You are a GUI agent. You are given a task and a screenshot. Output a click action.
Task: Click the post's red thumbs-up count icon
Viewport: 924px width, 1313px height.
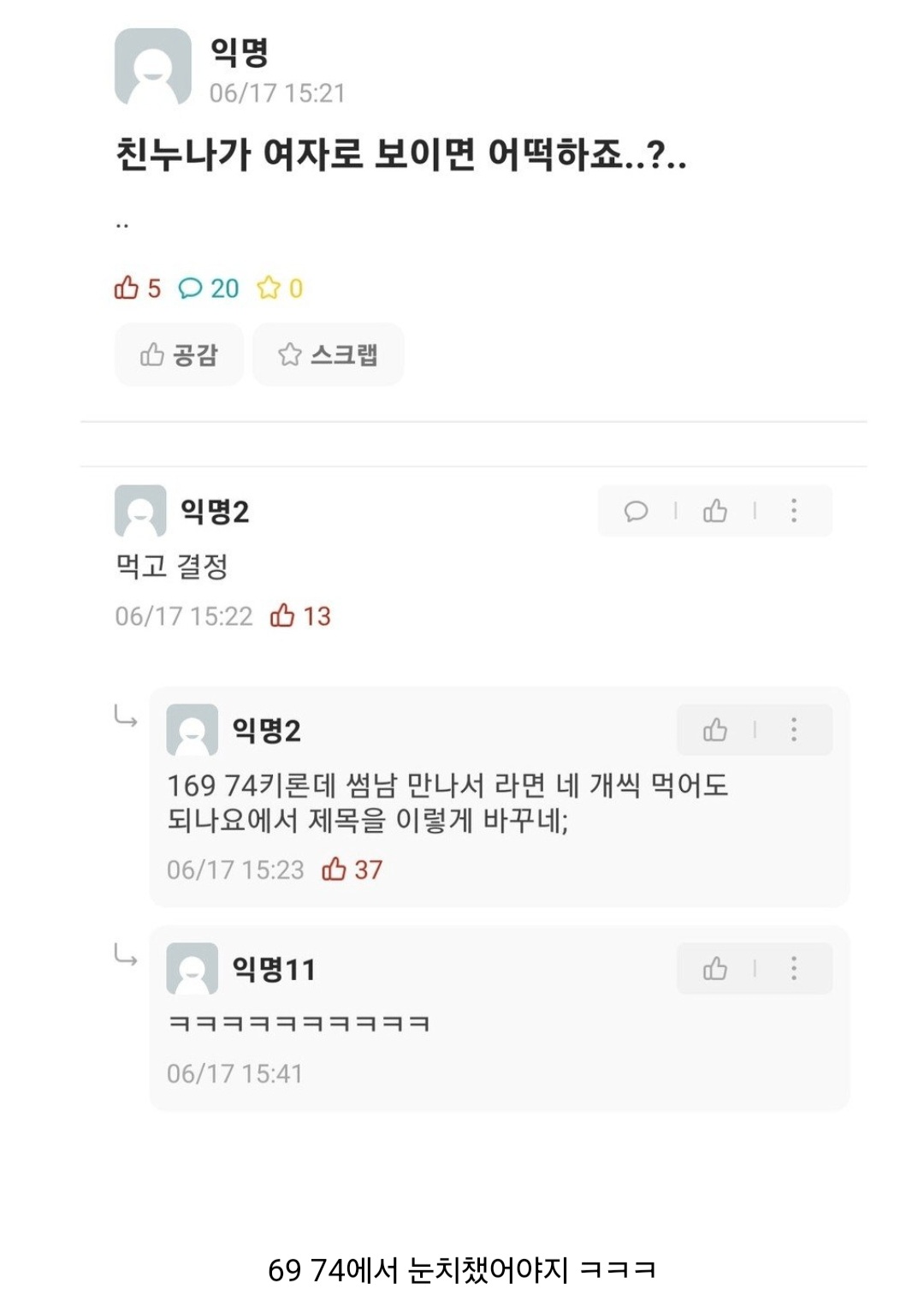coord(127,288)
